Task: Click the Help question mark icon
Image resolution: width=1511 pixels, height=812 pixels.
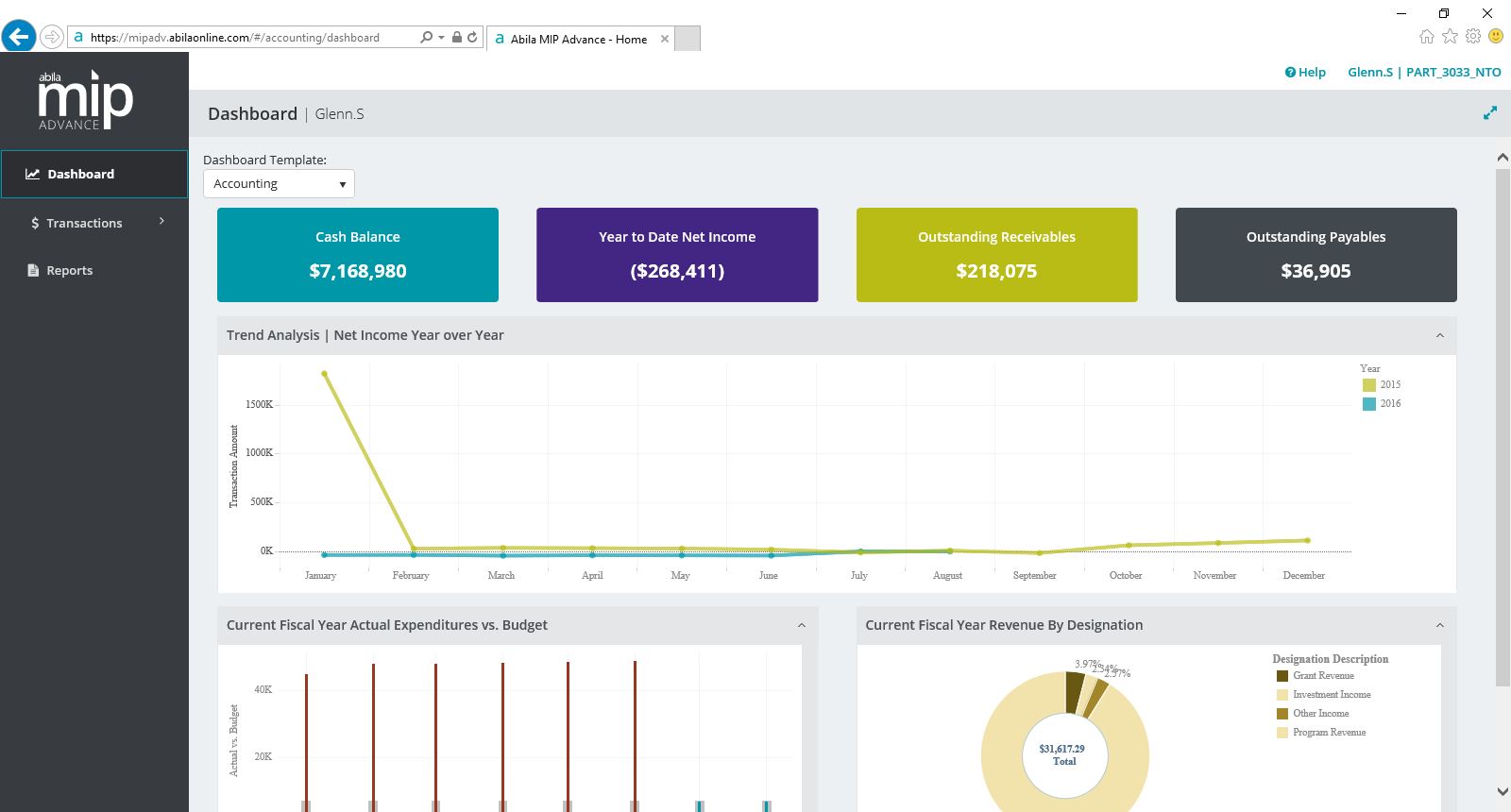Action: (x=1290, y=72)
